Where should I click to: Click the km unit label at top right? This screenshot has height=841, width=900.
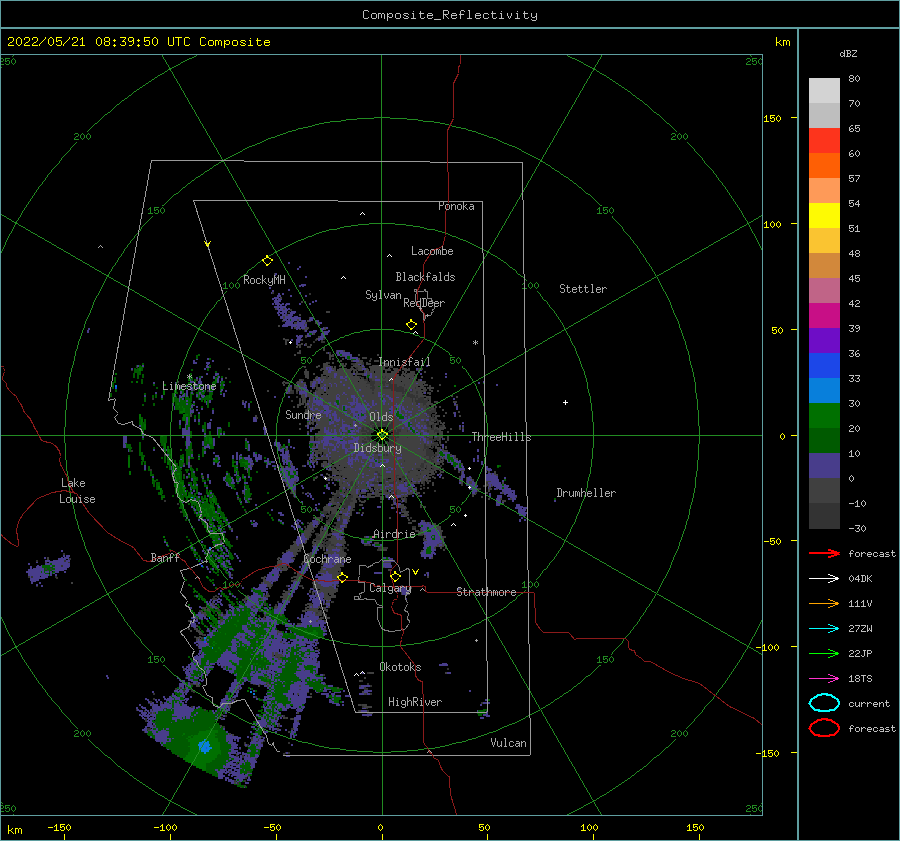[782, 42]
